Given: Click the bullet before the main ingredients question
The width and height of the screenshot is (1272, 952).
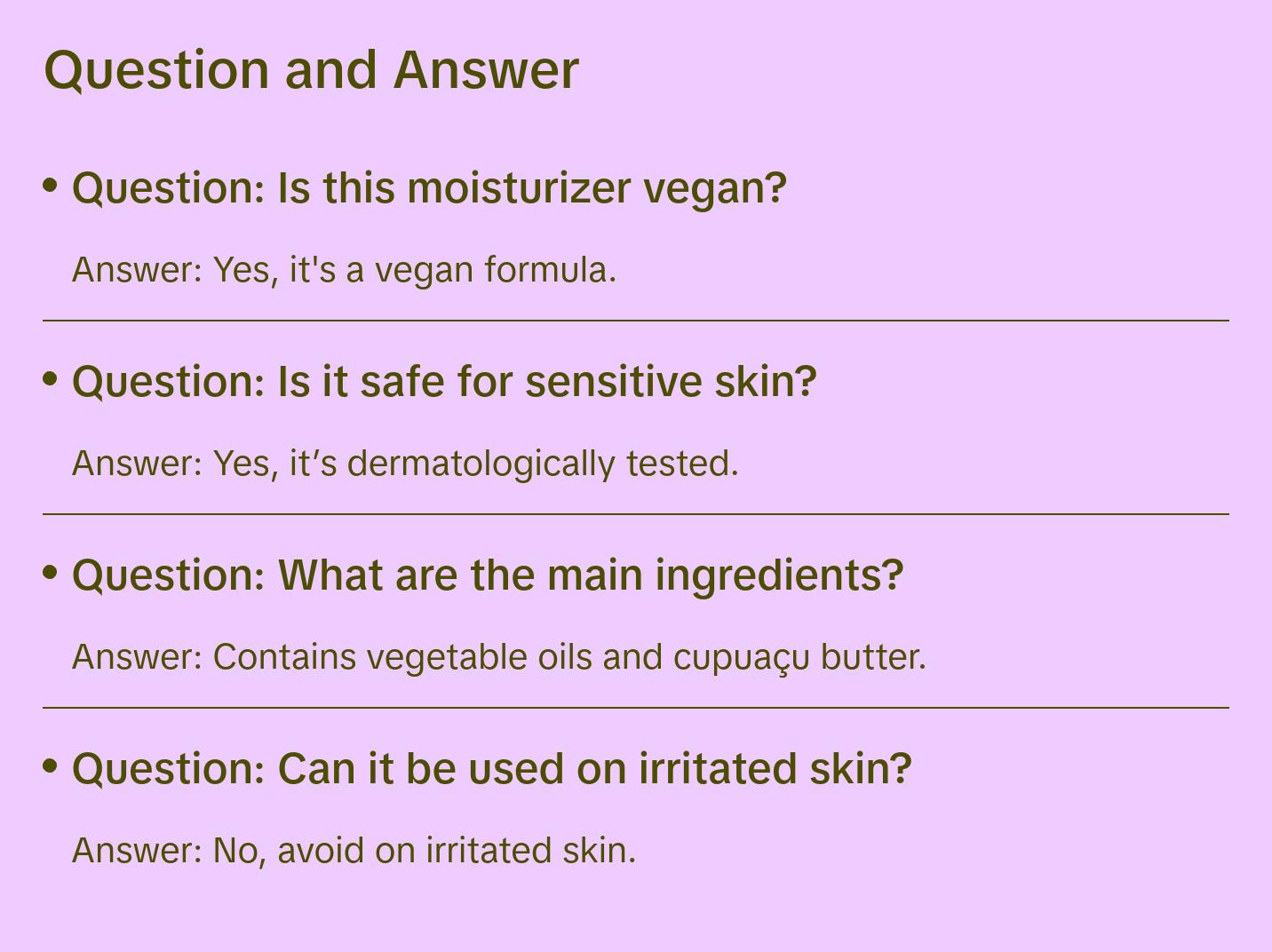Looking at the screenshot, I should point(51,572).
